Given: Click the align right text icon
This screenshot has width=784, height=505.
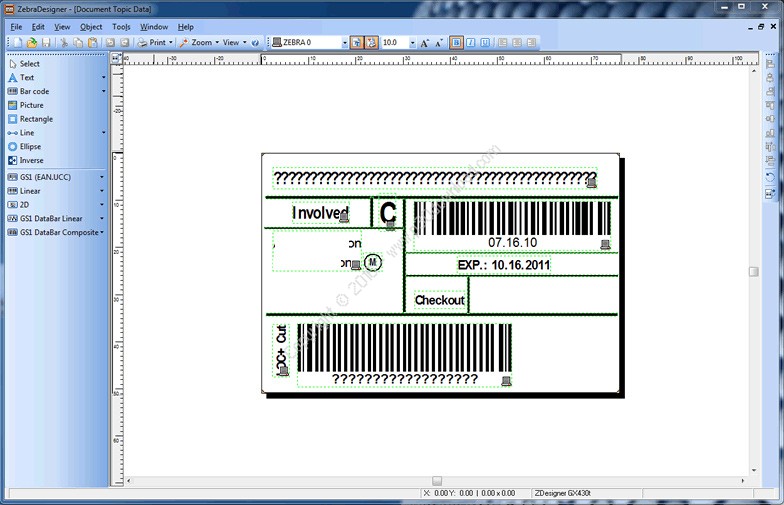Looking at the screenshot, I should [x=532, y=42].
